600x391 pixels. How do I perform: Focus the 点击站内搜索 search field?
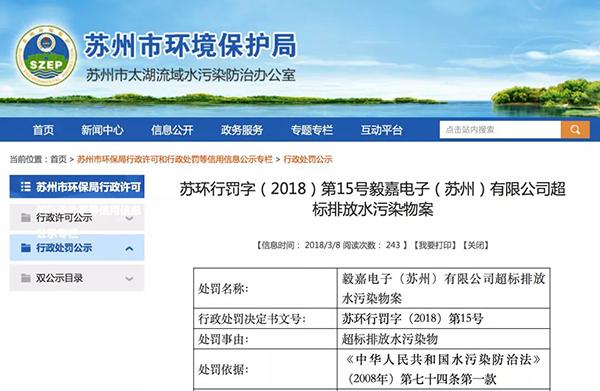coord(501,130)
